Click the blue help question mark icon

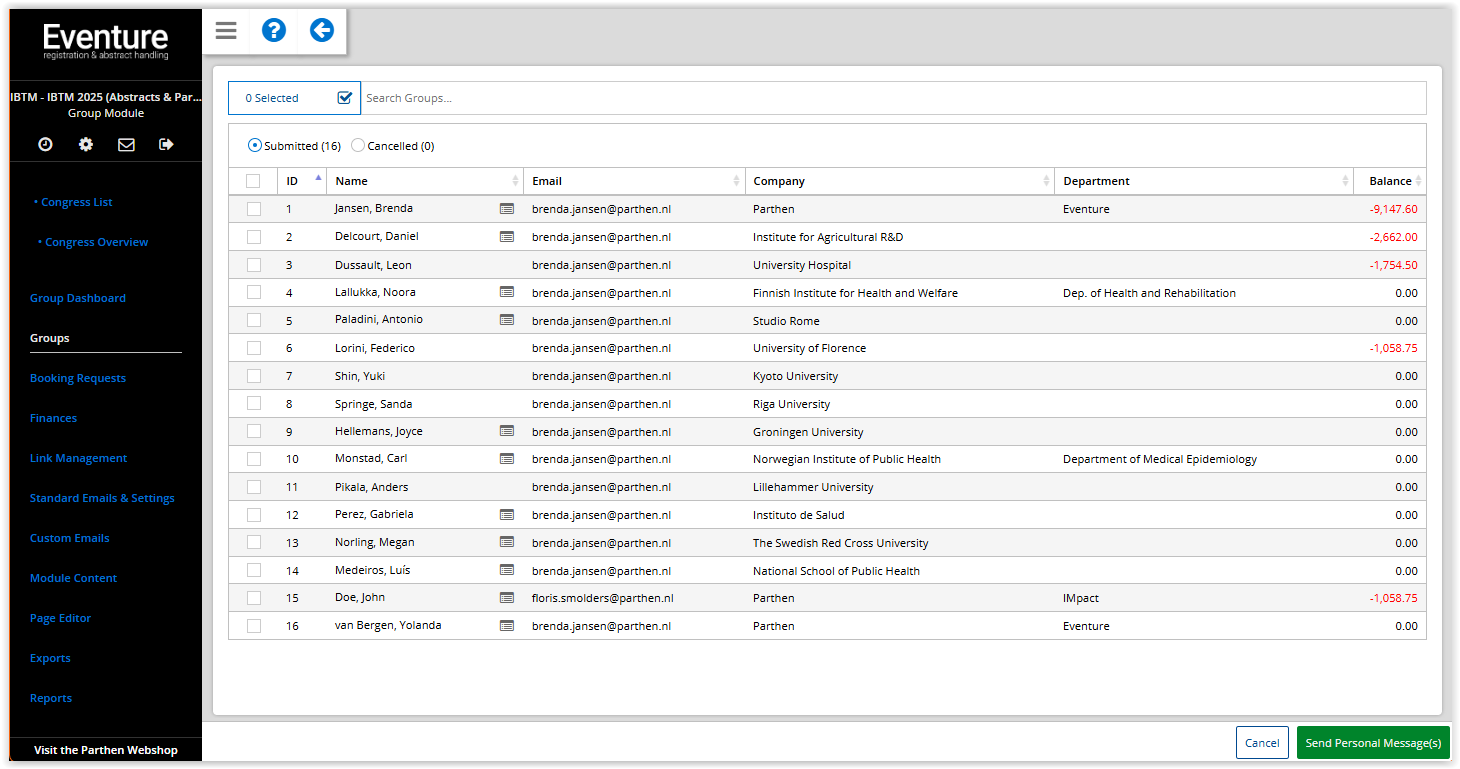[274, 31]
